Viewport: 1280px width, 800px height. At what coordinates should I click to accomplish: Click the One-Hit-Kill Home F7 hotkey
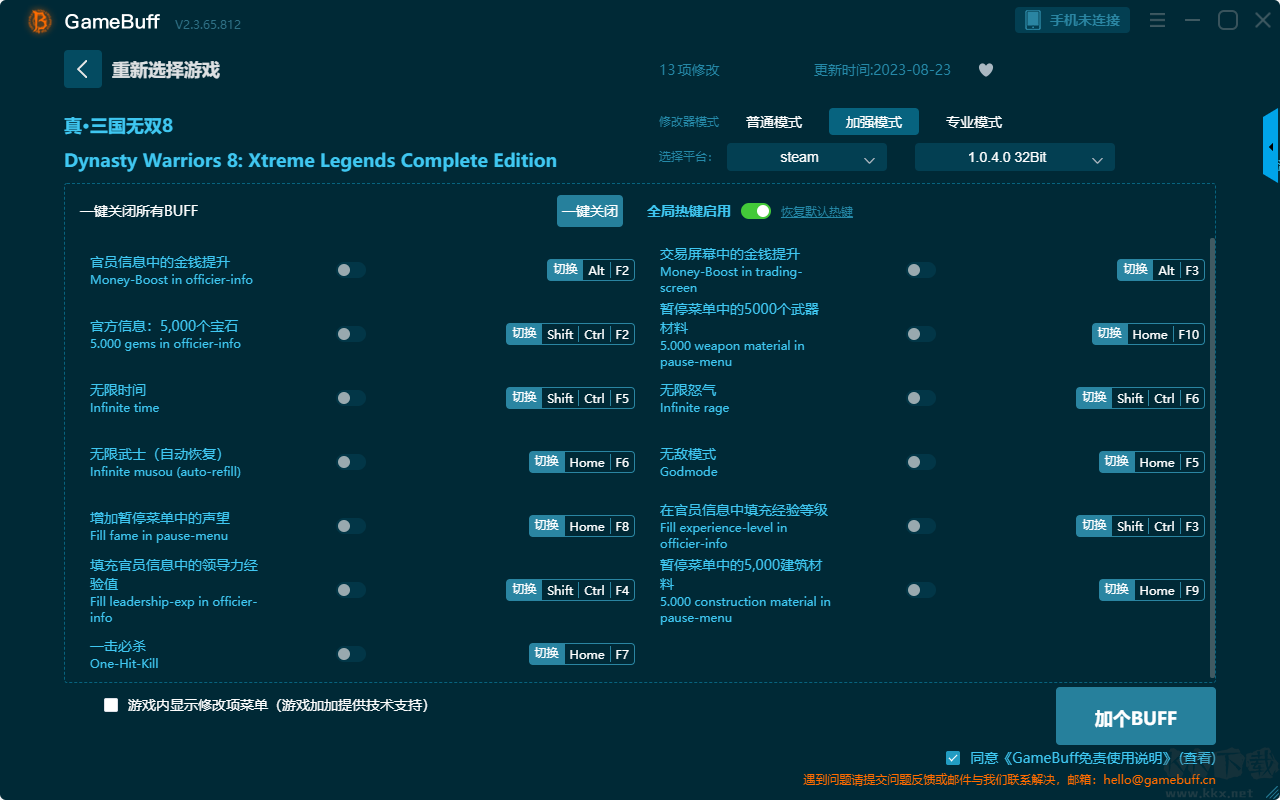pyautogui.click(x=582, y=654)
